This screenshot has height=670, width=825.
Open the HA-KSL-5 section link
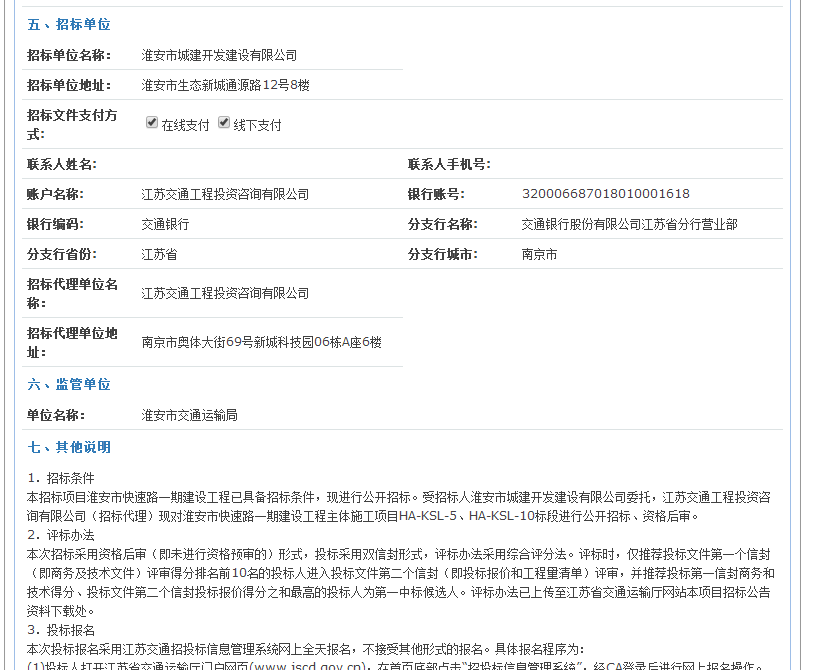(427, 516)
